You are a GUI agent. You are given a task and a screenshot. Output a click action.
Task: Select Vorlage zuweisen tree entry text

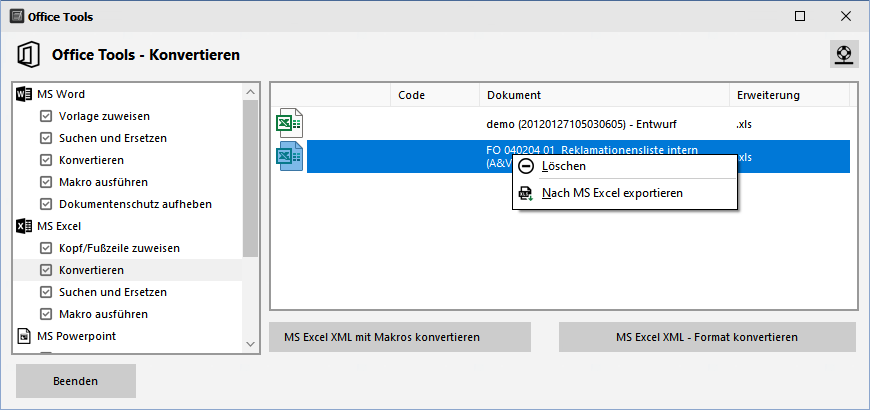click(x=104, y=117)
